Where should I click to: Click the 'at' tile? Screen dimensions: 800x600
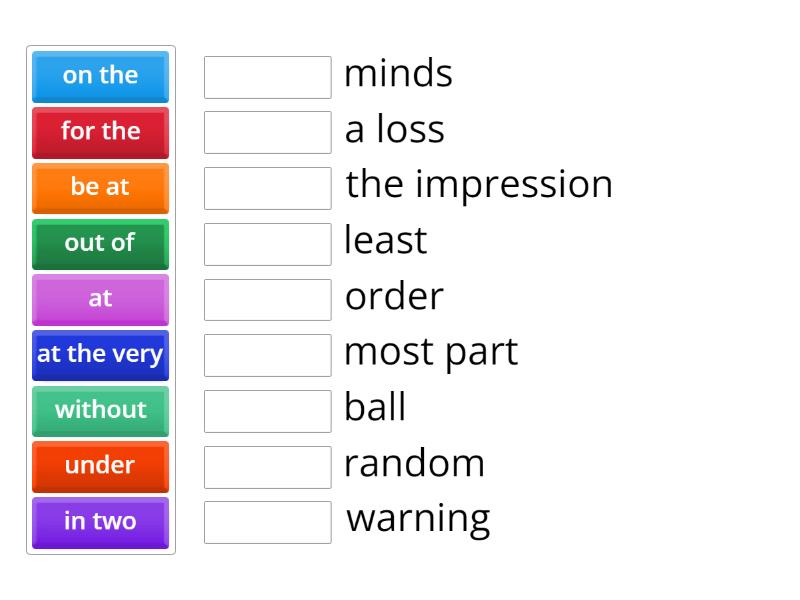pyautogui.click(x=100, y=299)
